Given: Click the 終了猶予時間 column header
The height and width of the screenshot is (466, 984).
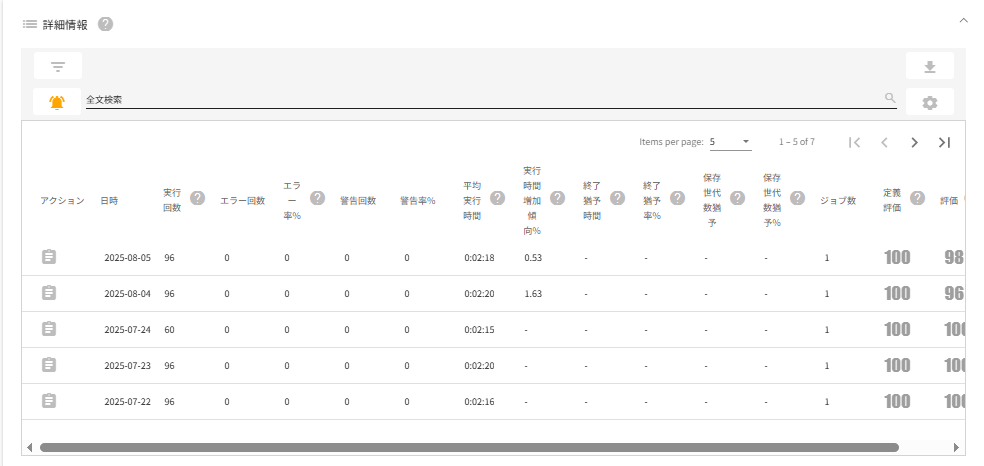Looking at the screenshot, I should [592, 201].
